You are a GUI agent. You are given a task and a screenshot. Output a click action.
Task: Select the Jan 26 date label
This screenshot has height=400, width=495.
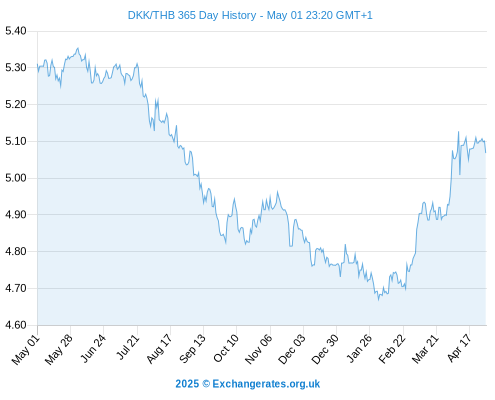point(359,348)
